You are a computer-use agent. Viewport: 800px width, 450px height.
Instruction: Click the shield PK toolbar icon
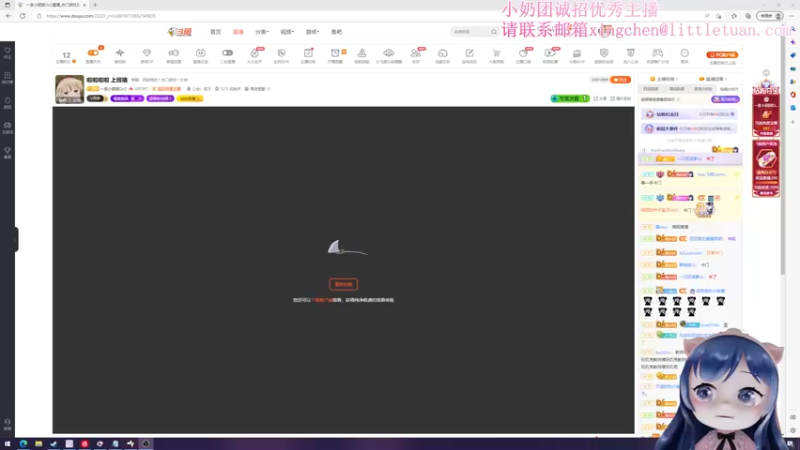point(281,53)
